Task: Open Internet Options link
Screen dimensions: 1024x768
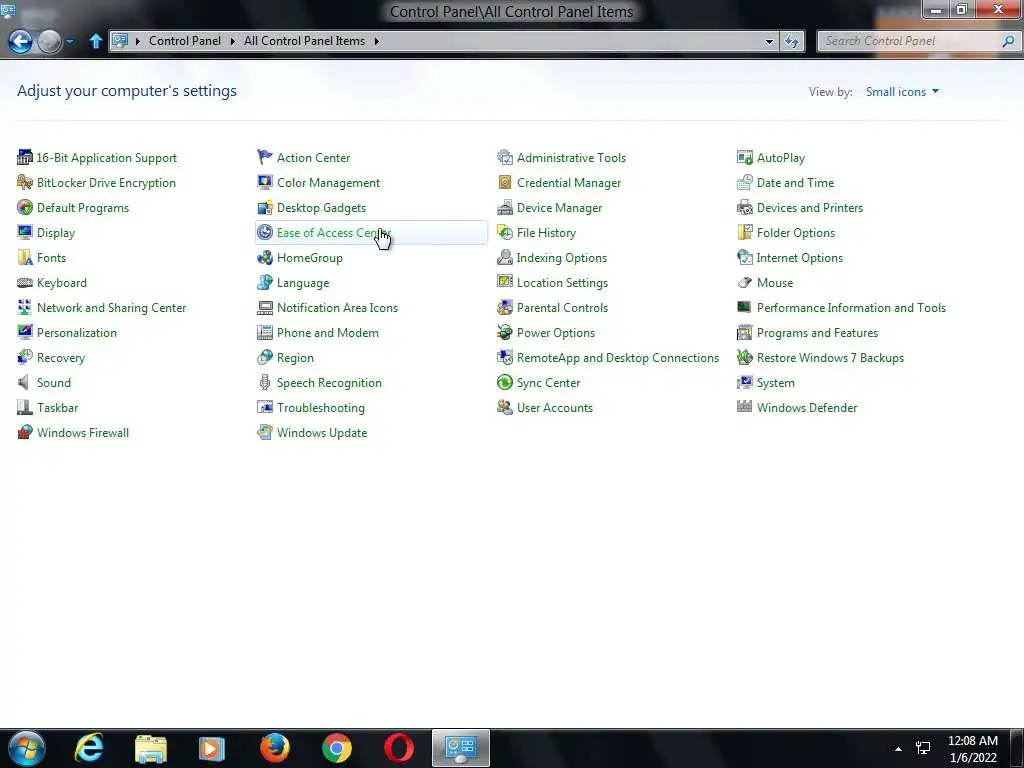Action: point(799,257)
